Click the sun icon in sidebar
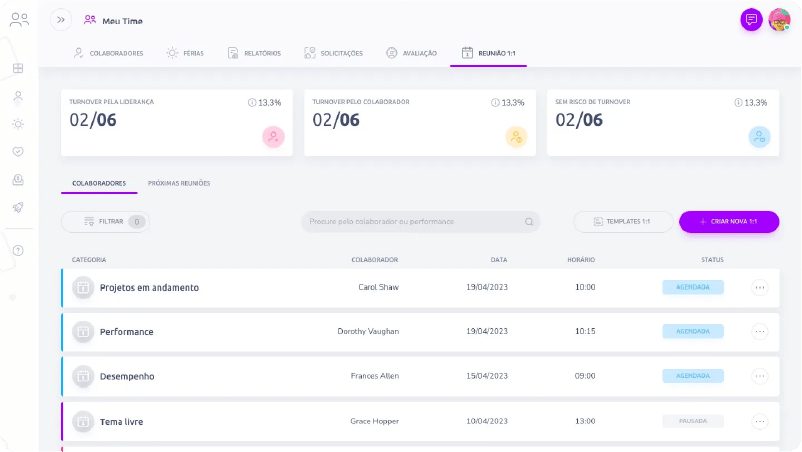 (x=18, y=124)
